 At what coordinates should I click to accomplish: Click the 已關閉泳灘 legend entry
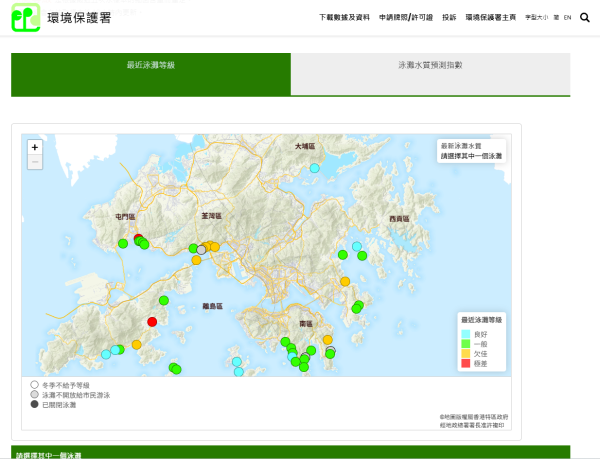click(53, 405)
